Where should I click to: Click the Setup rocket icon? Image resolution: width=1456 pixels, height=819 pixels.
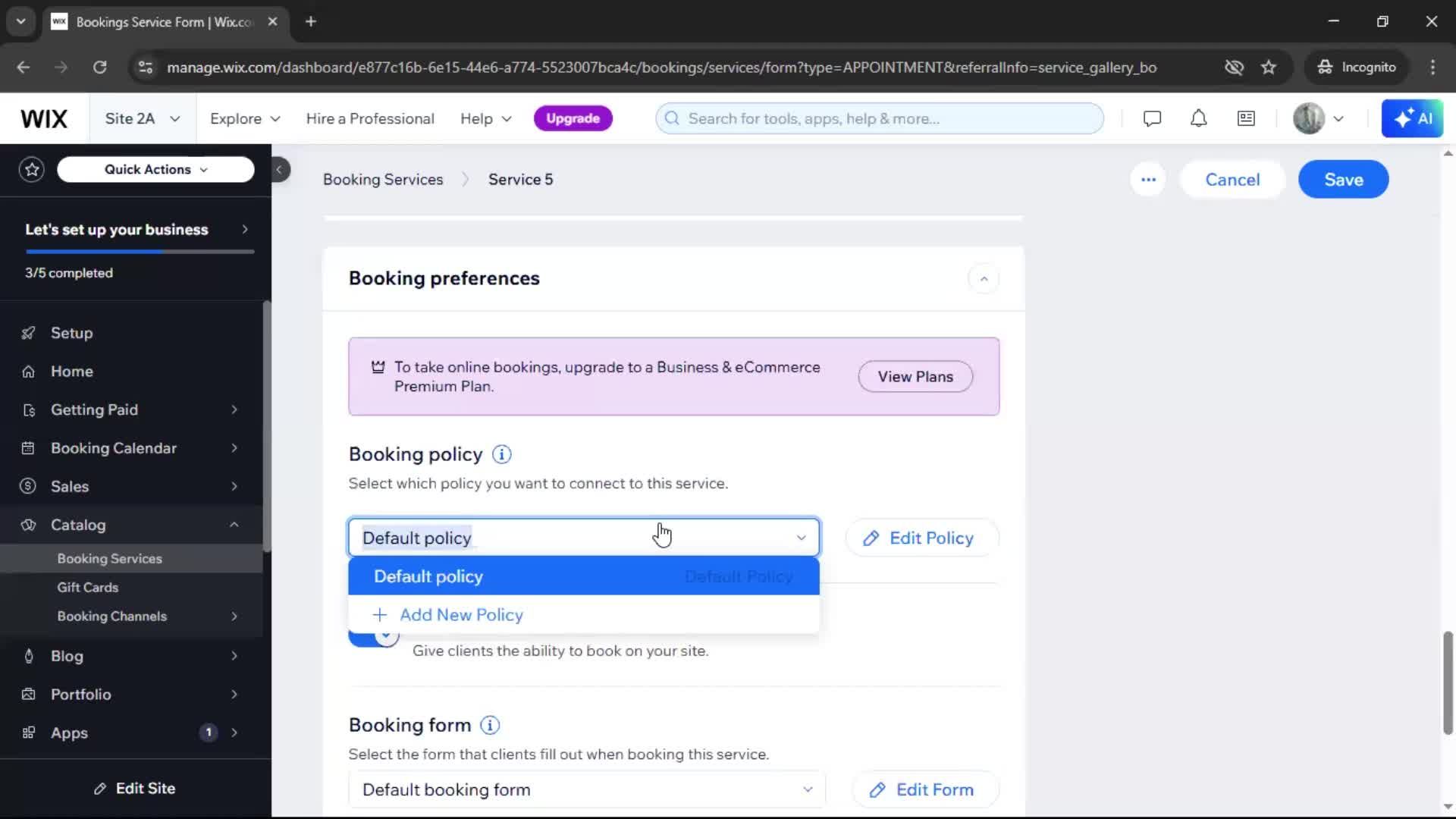pyautogui.click(x=28, y=333)
